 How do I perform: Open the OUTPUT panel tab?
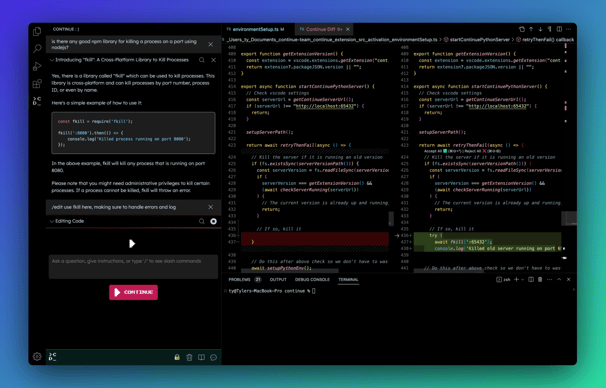[278, 279]
